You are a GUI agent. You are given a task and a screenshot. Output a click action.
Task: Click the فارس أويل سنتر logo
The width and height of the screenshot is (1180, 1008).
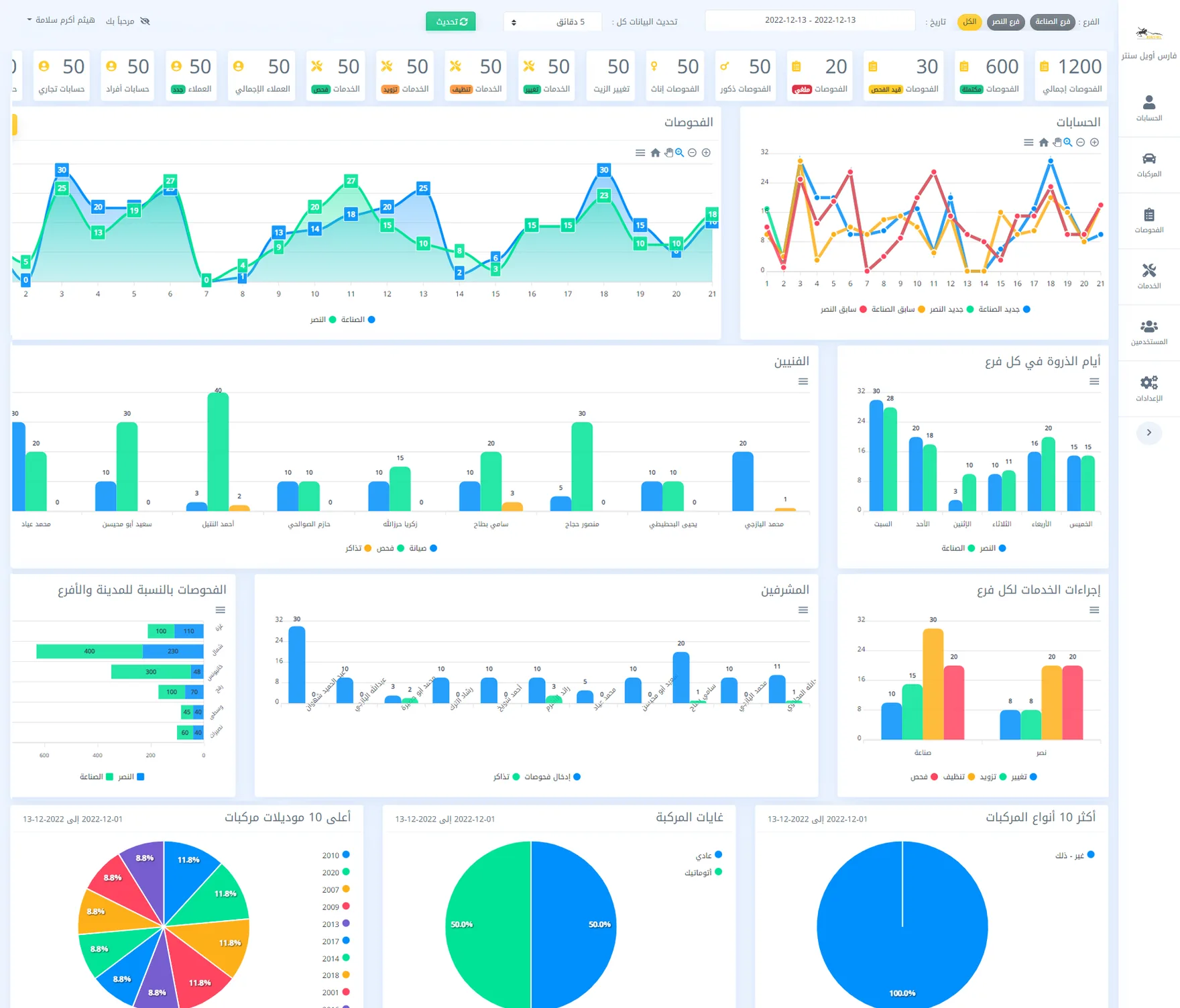pyautogui.click(x=1148, y=34)
